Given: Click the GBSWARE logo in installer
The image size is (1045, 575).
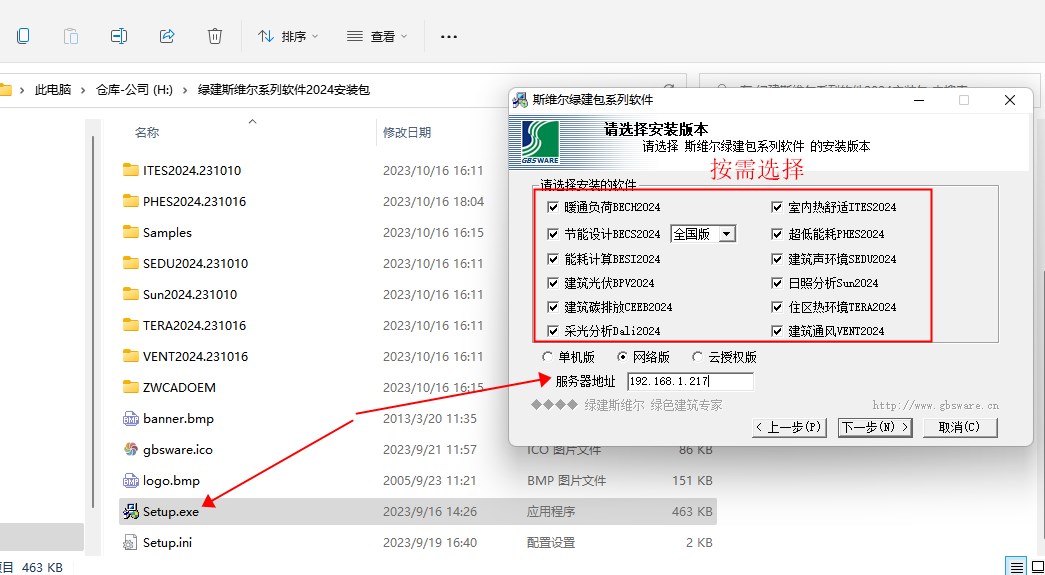Looking at the screenshot, I should [x=540, y=142].
